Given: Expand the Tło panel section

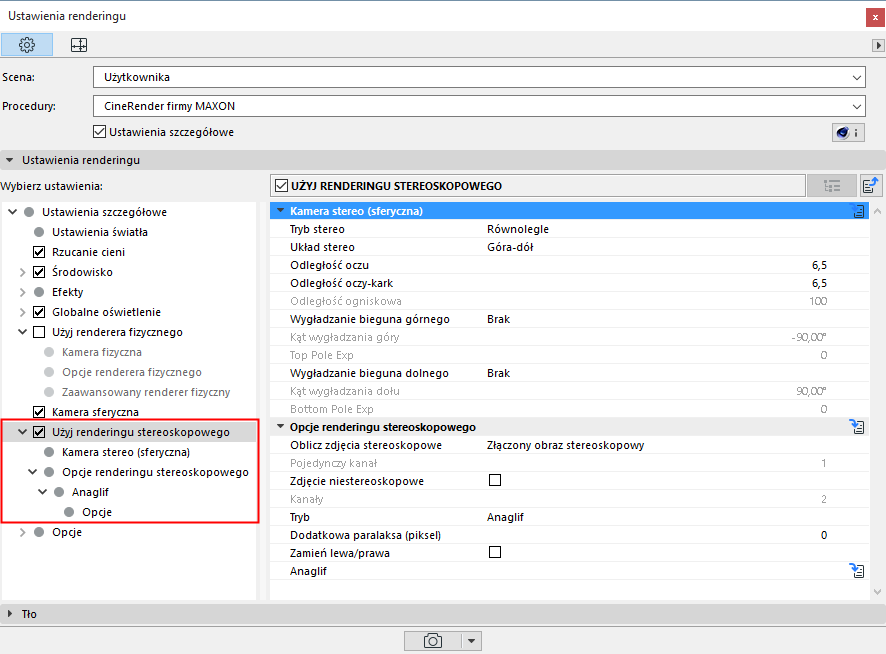Looking at the screenshot, I should 10,614.
